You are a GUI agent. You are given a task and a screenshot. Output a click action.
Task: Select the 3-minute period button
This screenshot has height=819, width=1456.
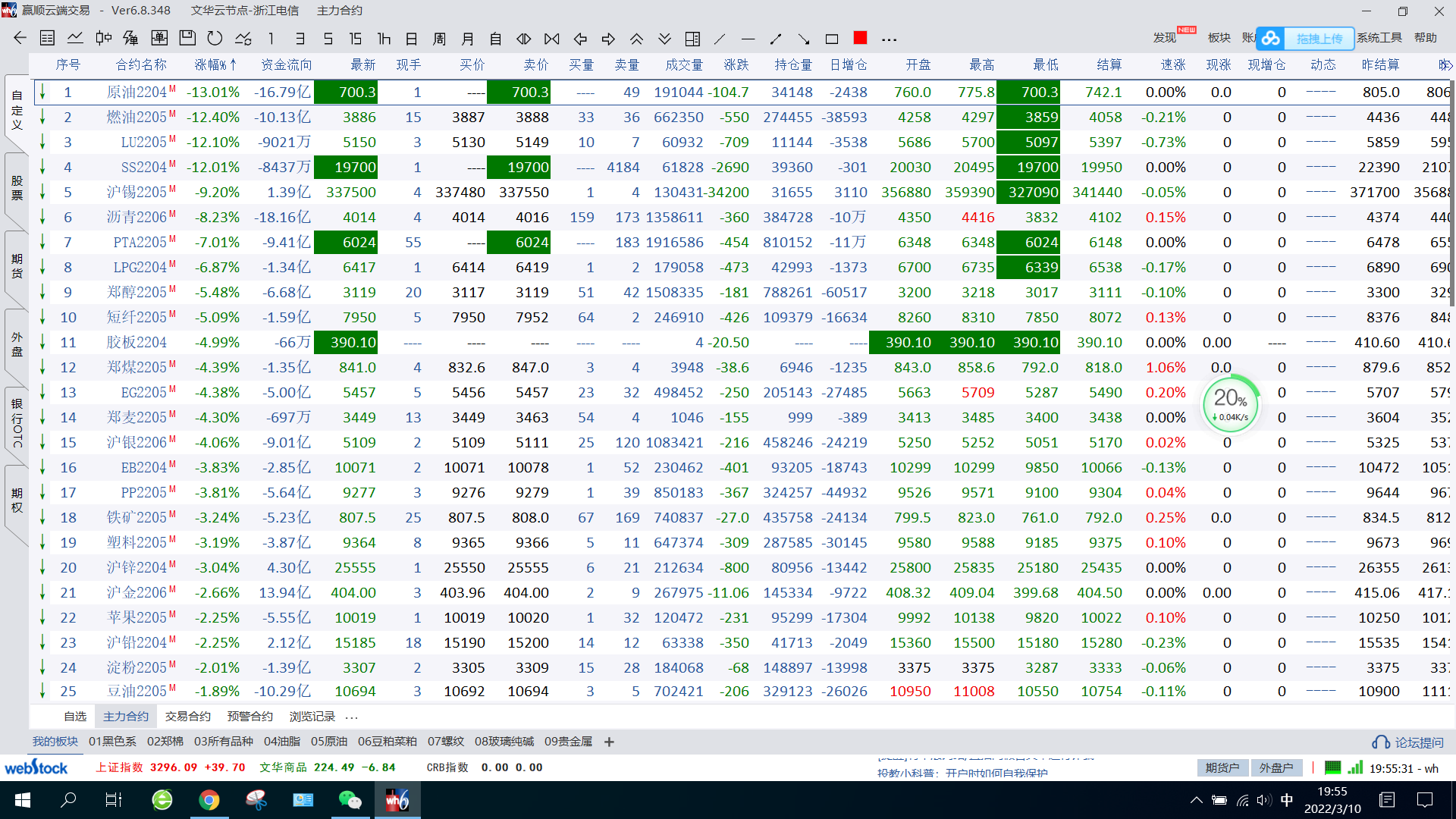click(x=300, y=38)
